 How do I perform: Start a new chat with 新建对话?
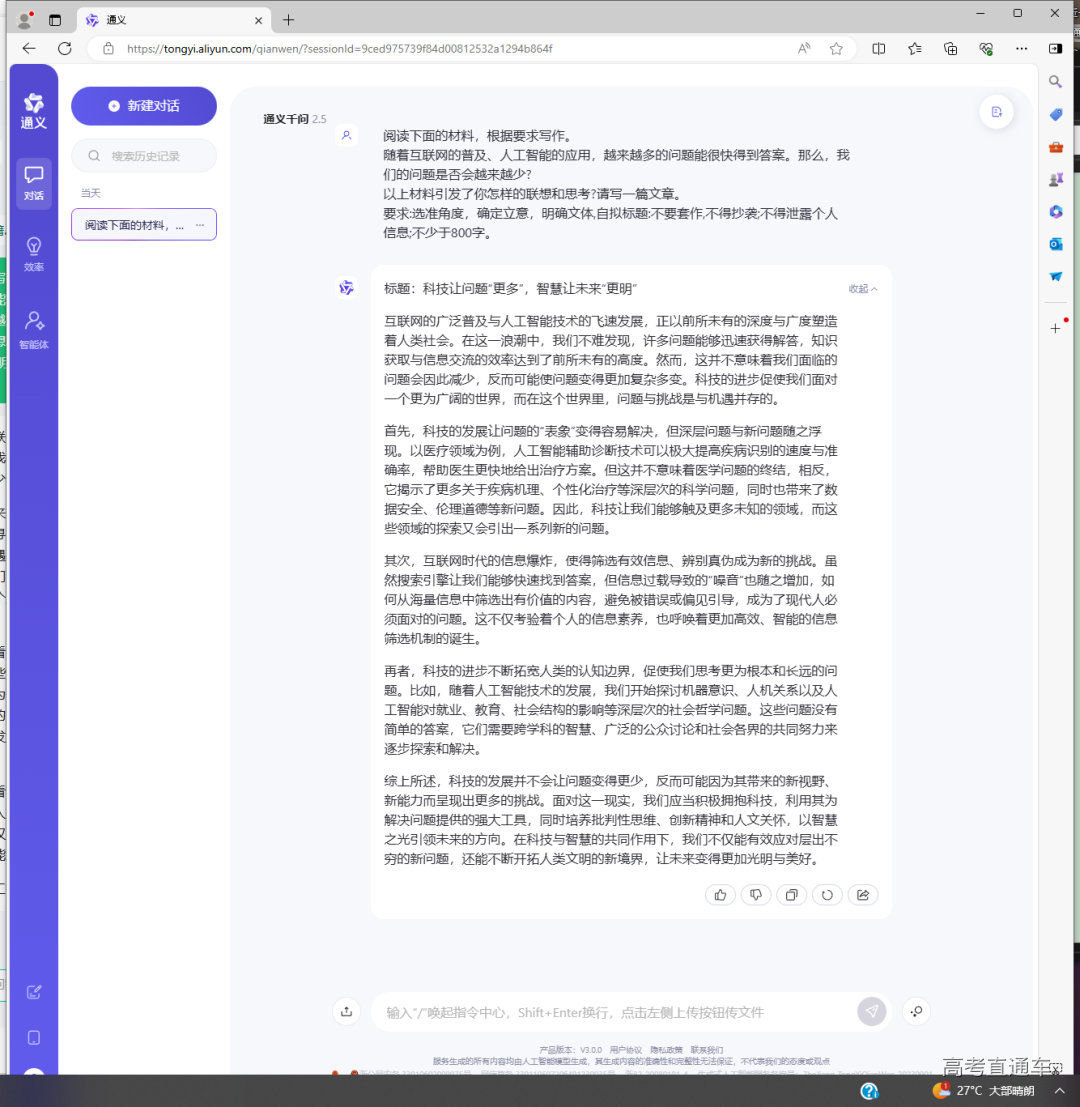point(143,106)
